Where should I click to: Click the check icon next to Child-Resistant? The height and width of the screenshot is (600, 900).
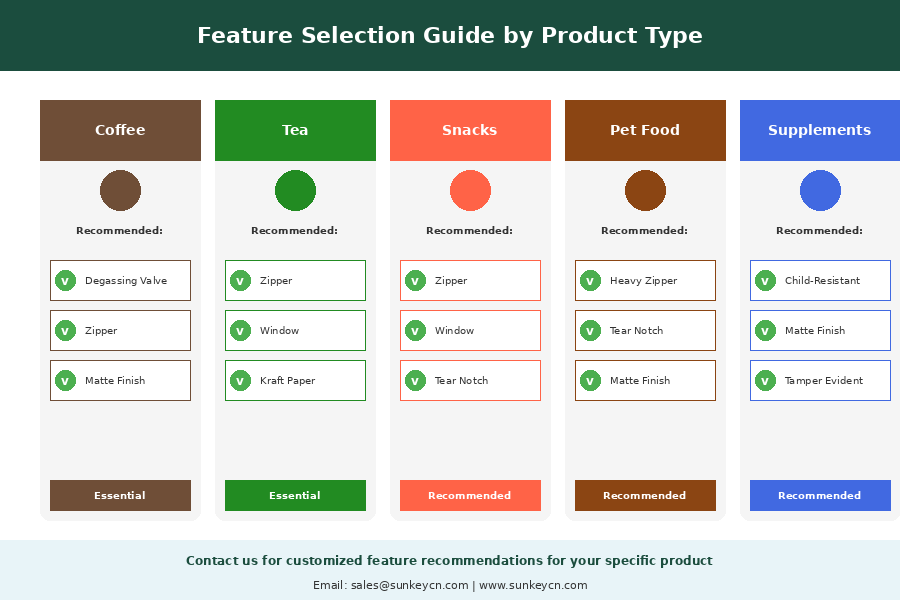[765, 281]
